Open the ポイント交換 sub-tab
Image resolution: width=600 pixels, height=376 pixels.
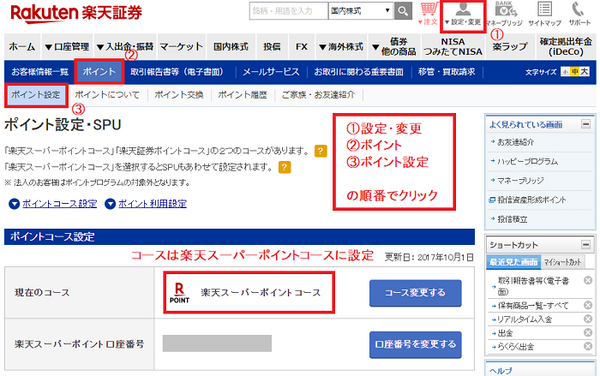tap(179, 95)
